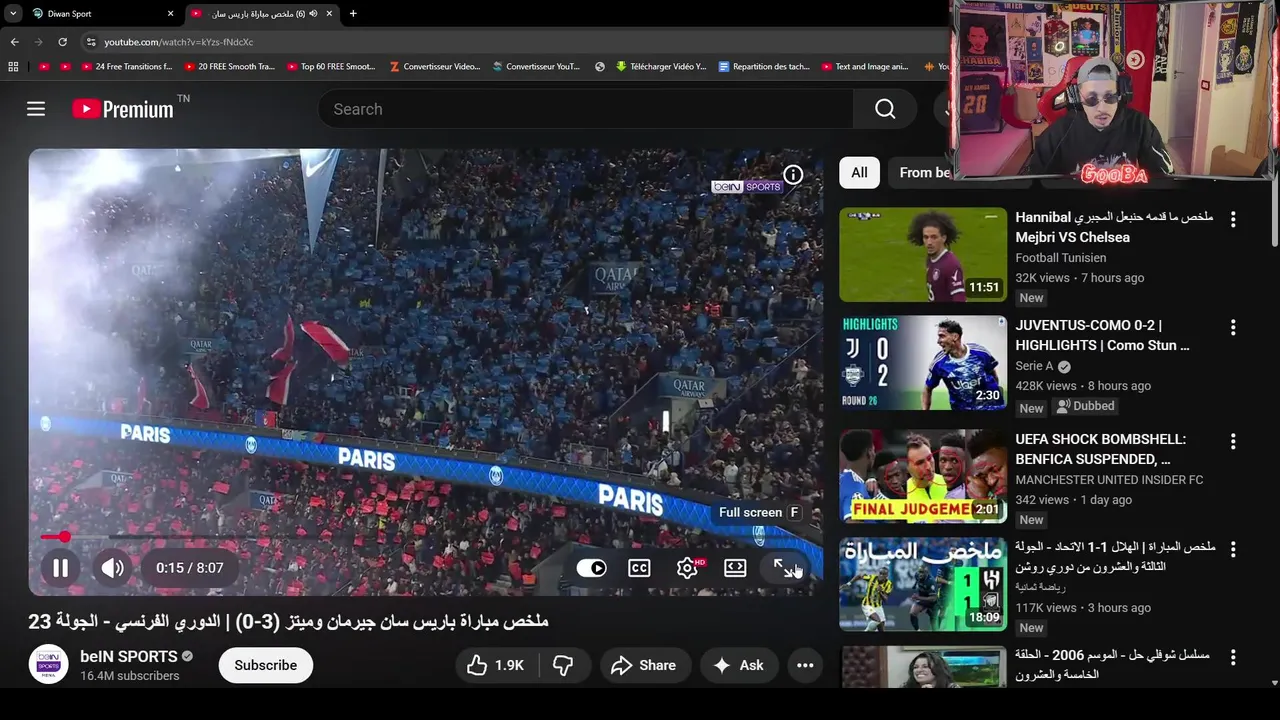The height and width of the screenshot is (720, 1280).
Task: Open 'Repartition des tach...' bookmark
Action: [x=764, y=67]
